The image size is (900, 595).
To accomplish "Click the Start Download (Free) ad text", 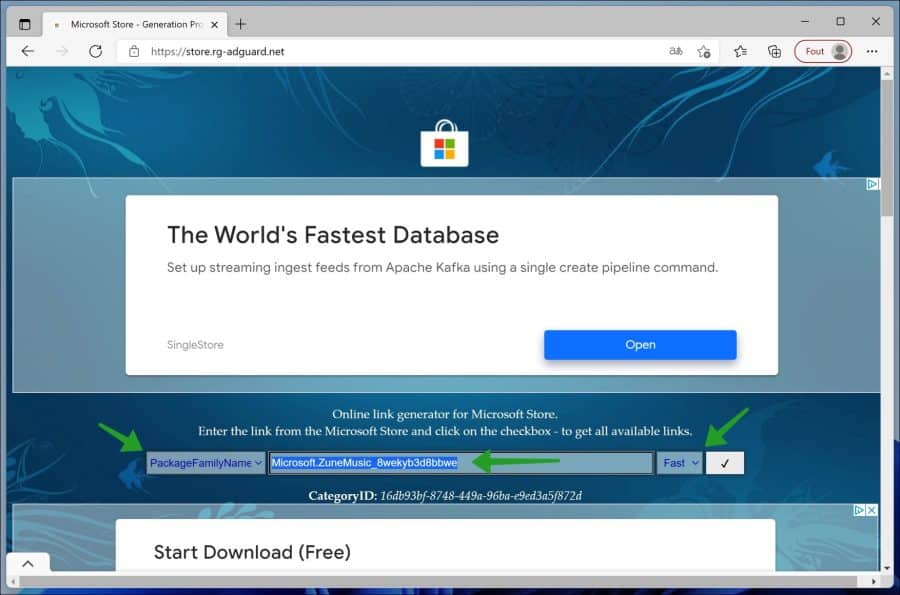I will coord(252,552).
